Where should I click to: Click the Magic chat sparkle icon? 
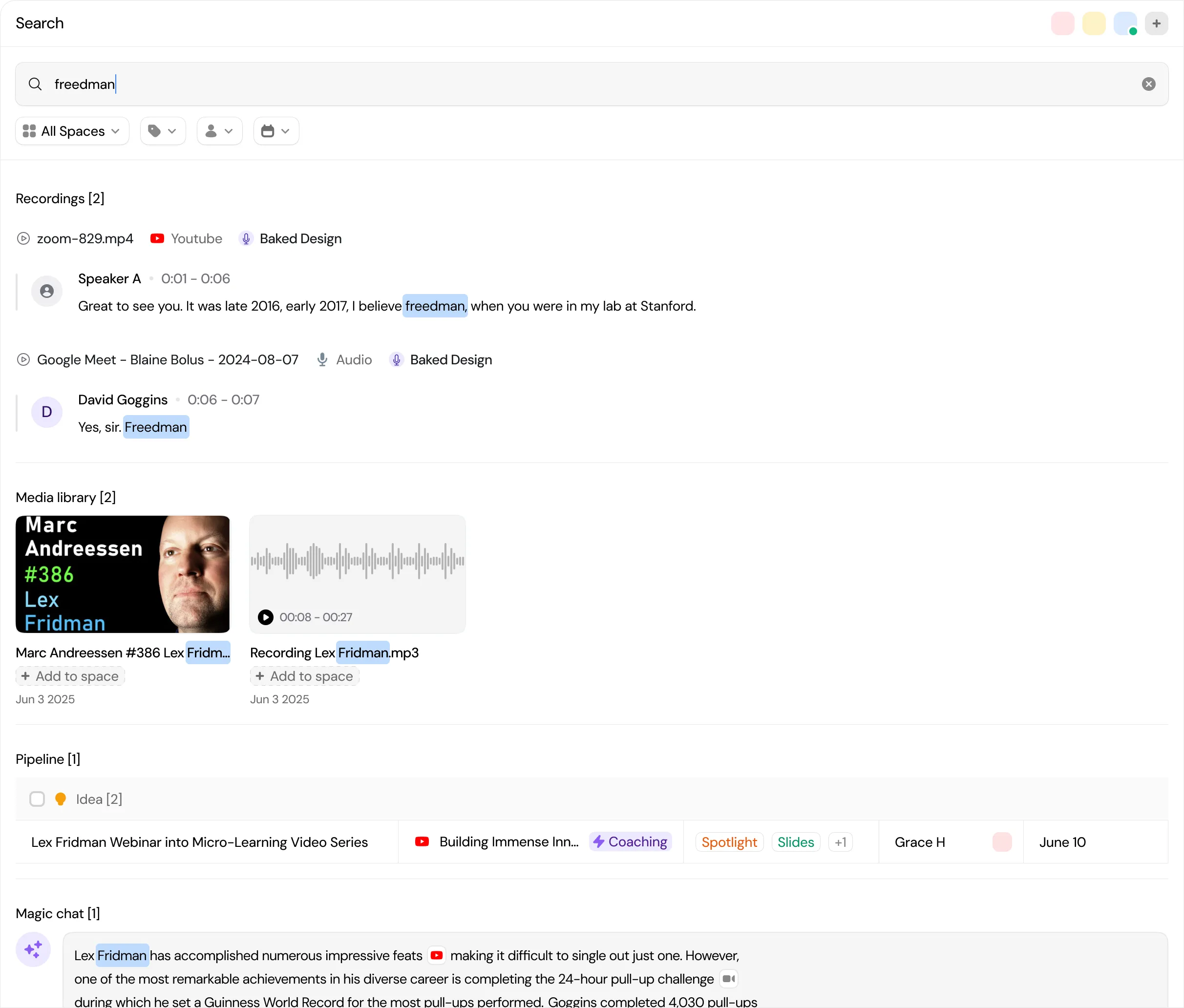pyautogui.click(x=33, y=950)
